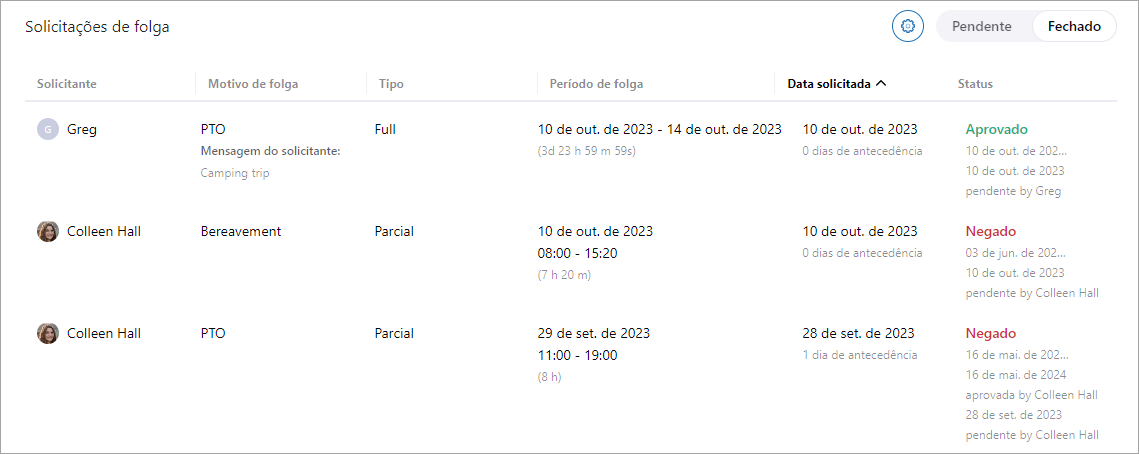
Task: Select the Fechado toggle
Action: coord(1074,27)
